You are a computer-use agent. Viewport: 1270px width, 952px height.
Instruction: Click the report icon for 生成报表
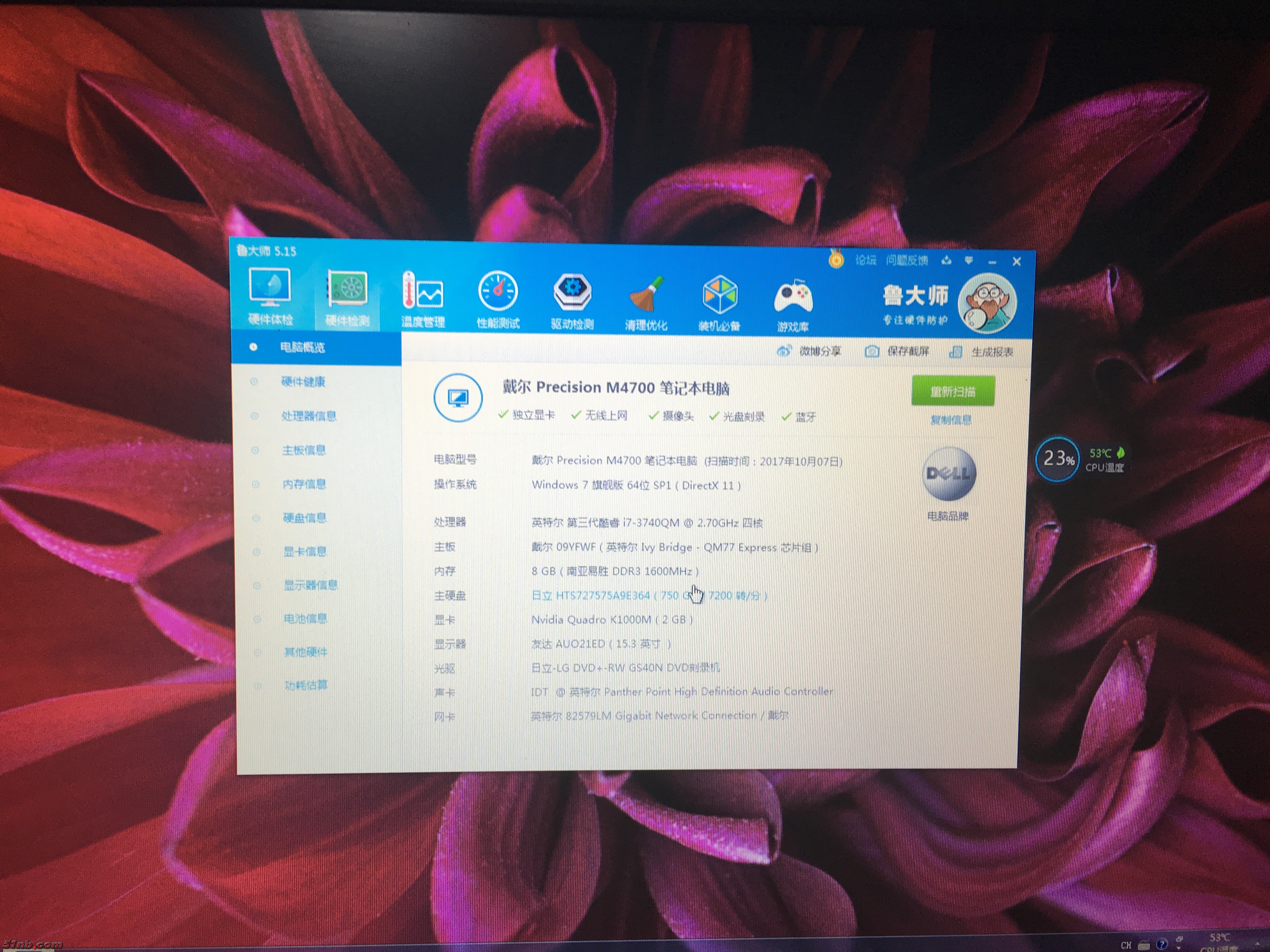pyautogui.click(x=955, y=352)
